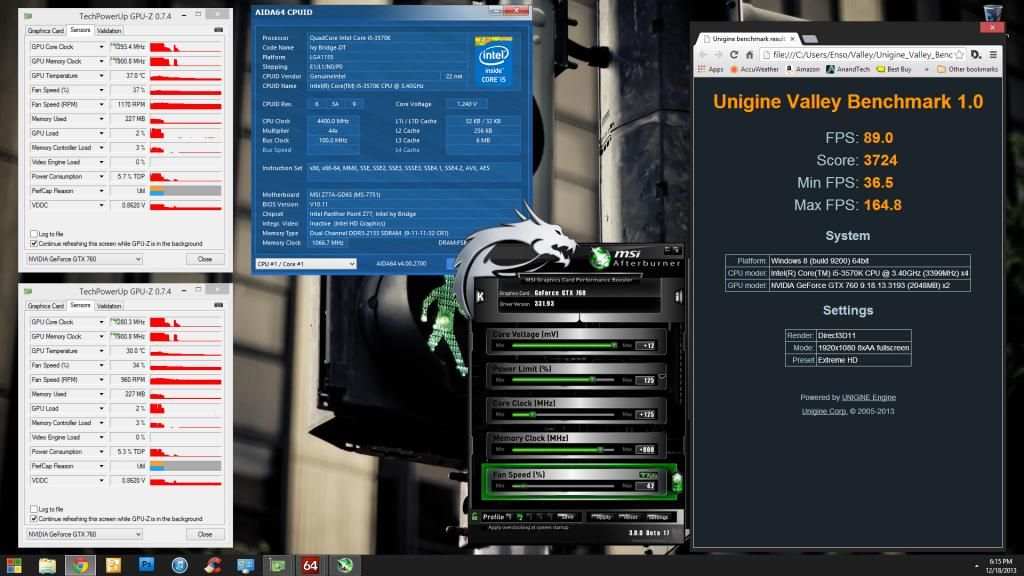Image resolution: width=1024 pixels, height=576 pixels.
Task: Switch to Chrome on the taskbar
Action: [80, 565]
